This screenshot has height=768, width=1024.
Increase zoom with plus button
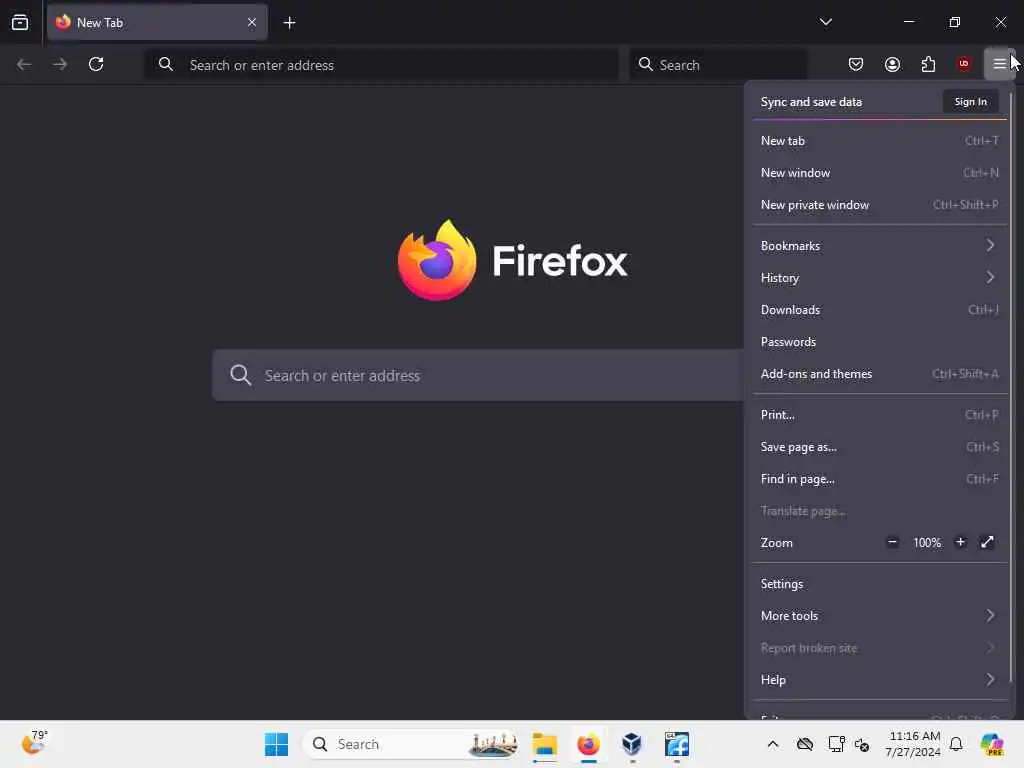(960, 542)
